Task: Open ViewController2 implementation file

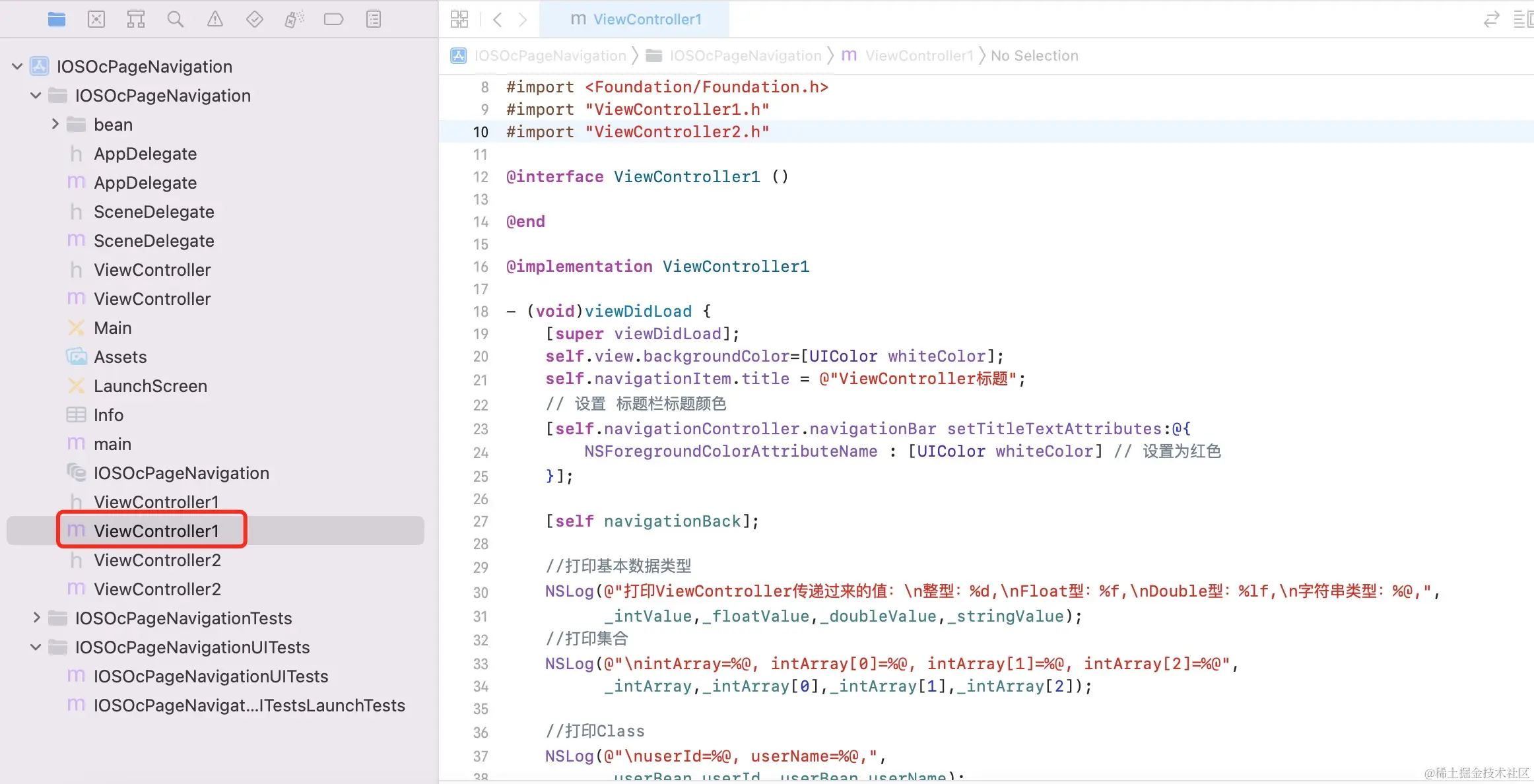Action: pos(157,589)
